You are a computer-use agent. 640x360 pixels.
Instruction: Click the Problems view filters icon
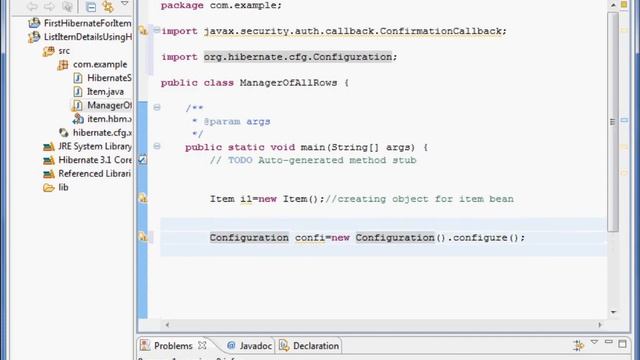coord(578,345)
